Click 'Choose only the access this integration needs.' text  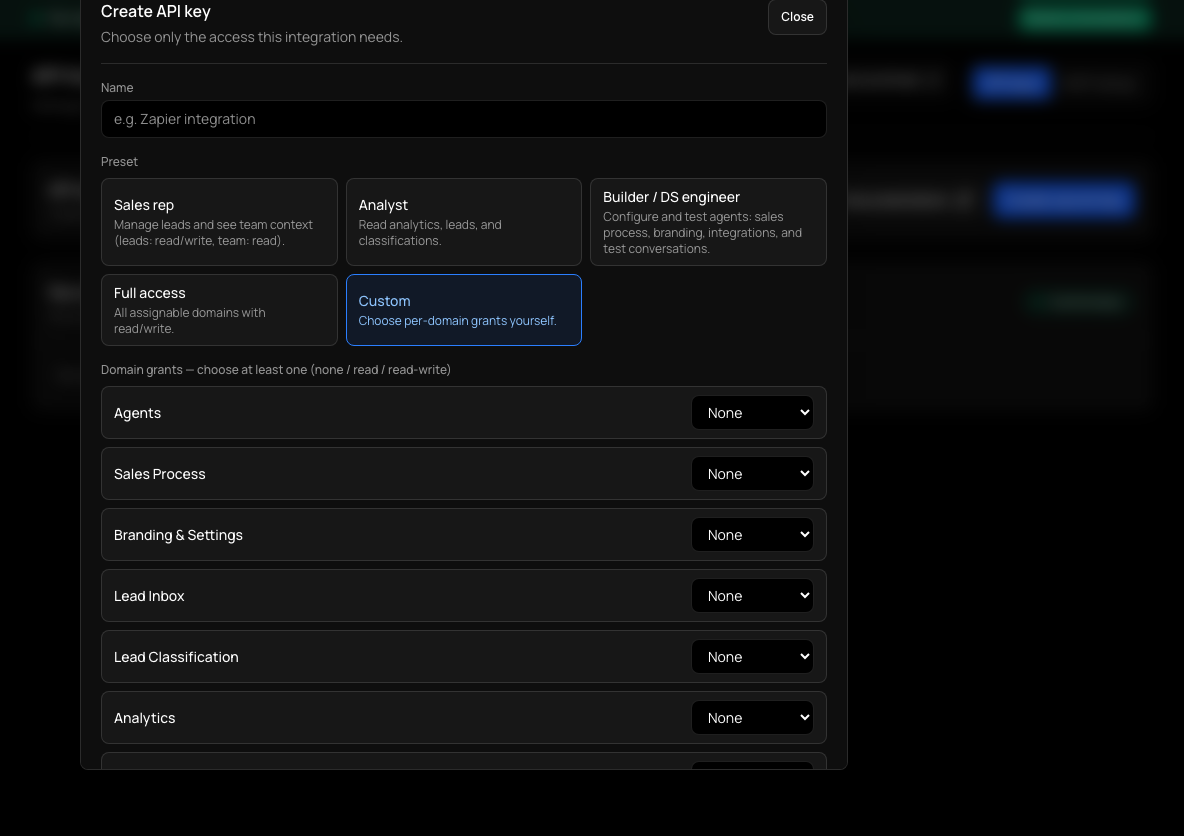pos(251,37)
